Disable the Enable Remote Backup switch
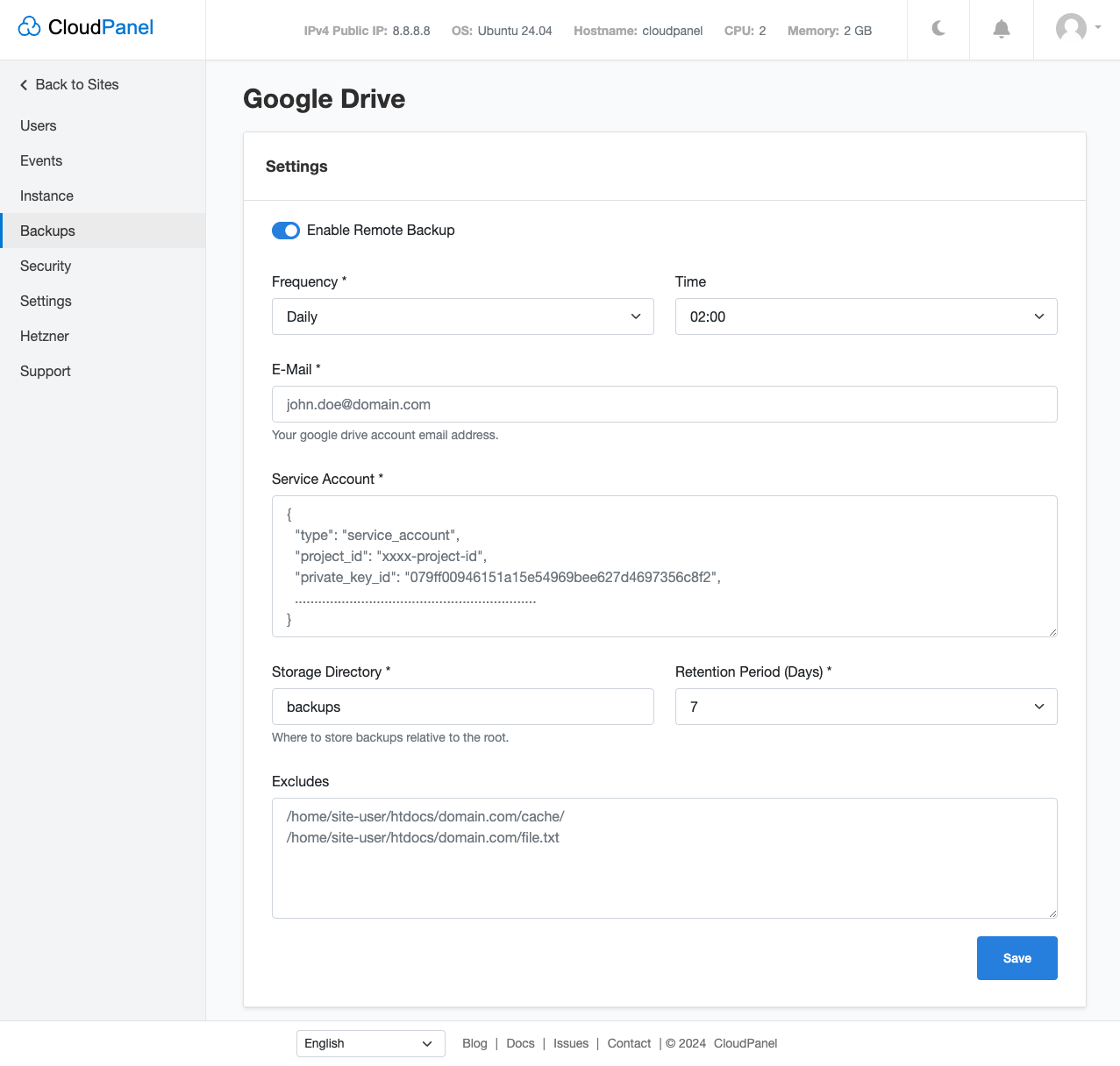The image size is (1120, 1066). (x=285, y=230)
